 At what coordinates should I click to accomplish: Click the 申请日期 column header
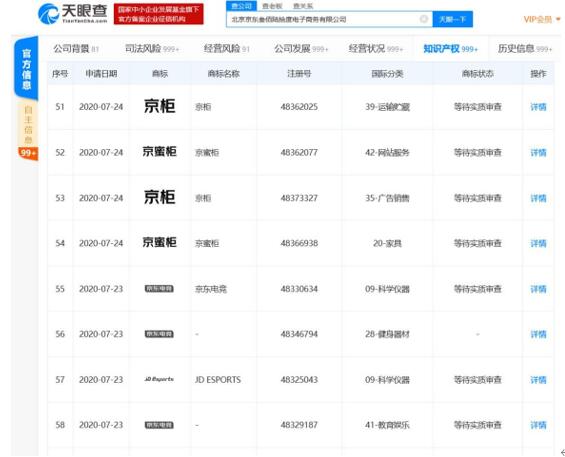[x=101, y=74]
